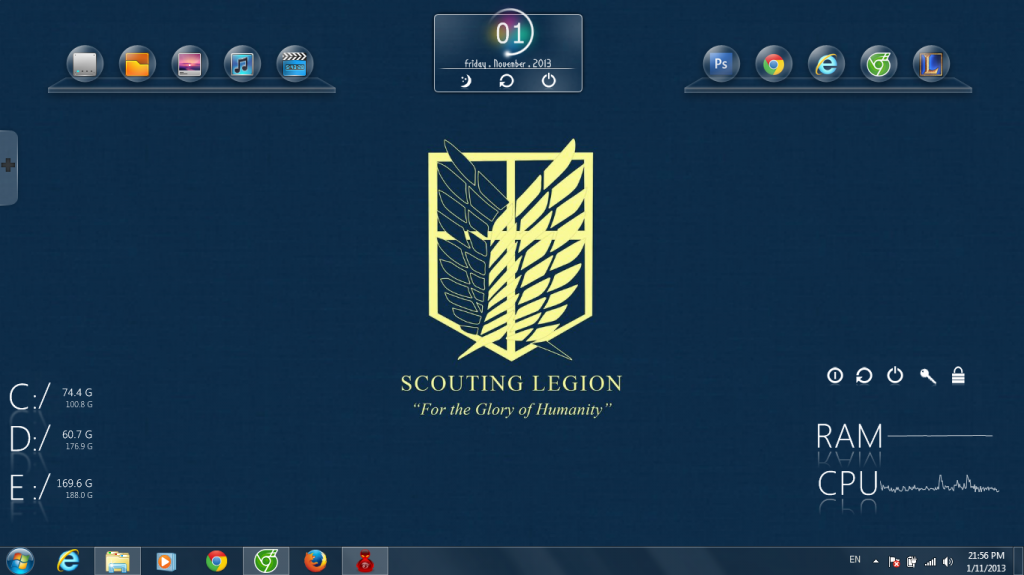Image resolution: width=1024 pixels, height=575 pixels.
Task: Open the Windows Start menu
Action: [20, 561]
